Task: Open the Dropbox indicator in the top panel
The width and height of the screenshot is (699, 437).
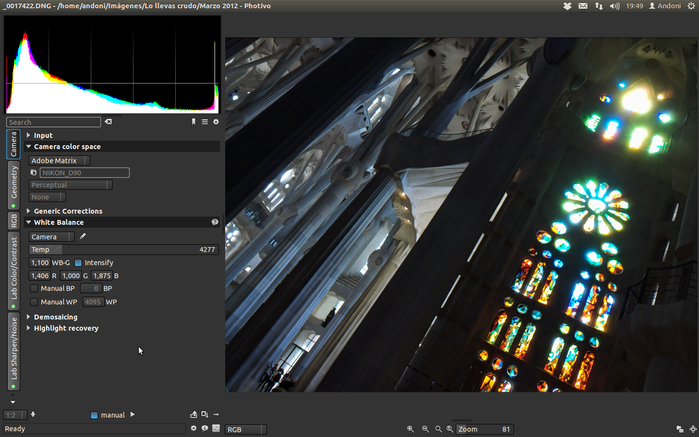Action: 567,6
